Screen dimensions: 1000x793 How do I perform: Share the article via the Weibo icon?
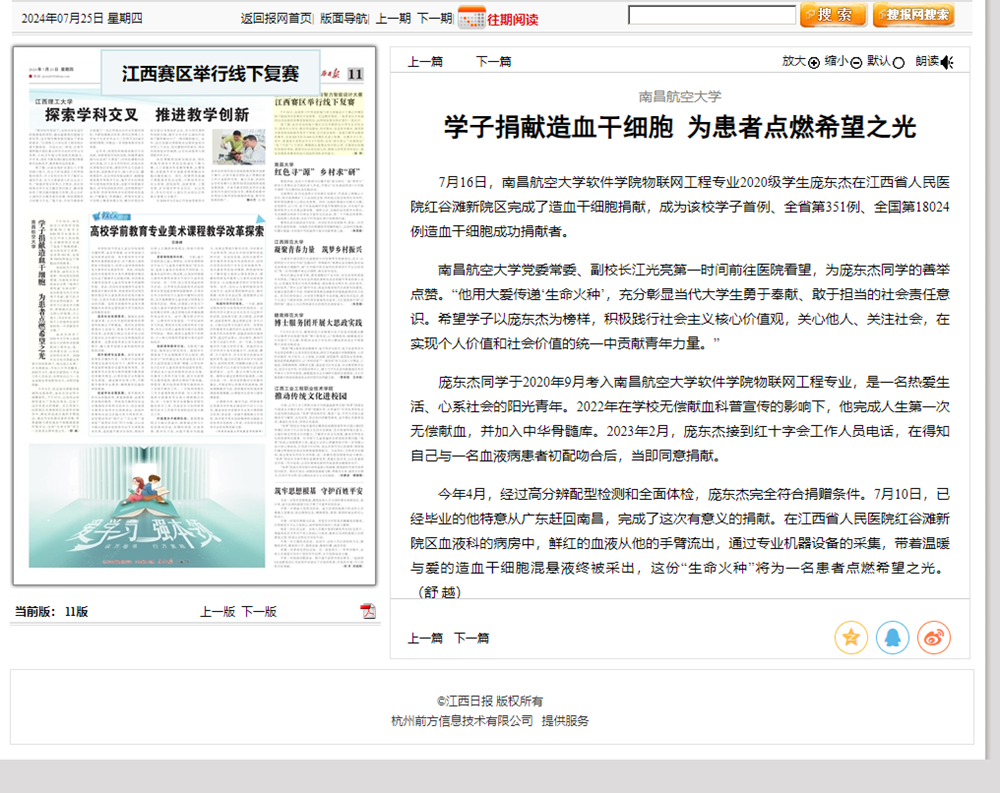pyautogui.click(x=933, y=637)
